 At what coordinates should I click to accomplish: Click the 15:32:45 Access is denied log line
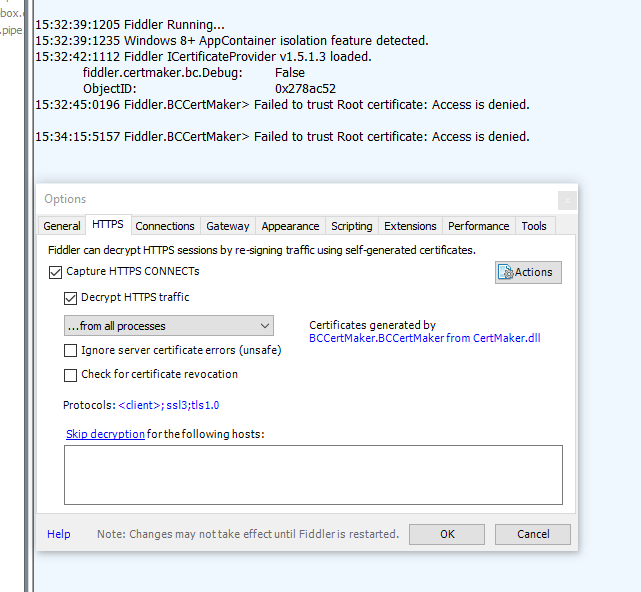pyautogui.click(x=282, y=105)
